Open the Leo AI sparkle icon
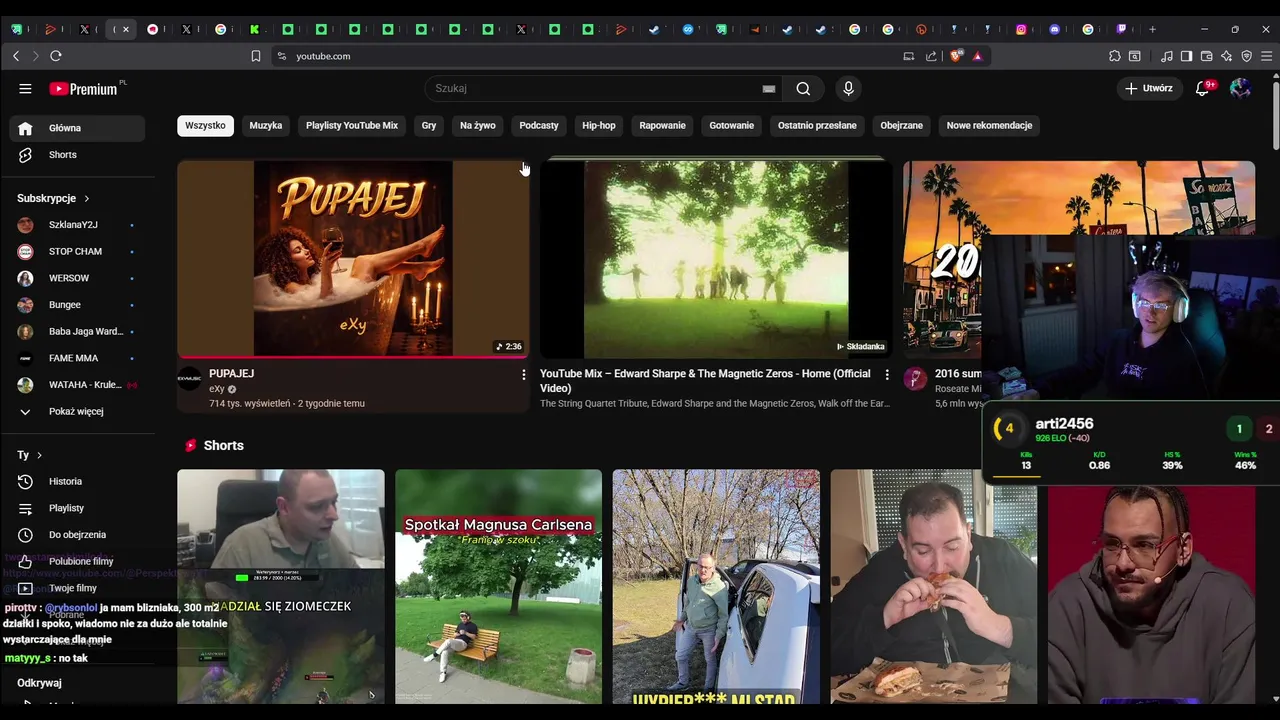Screen dimensions: 1280x720 (1227, 56)
